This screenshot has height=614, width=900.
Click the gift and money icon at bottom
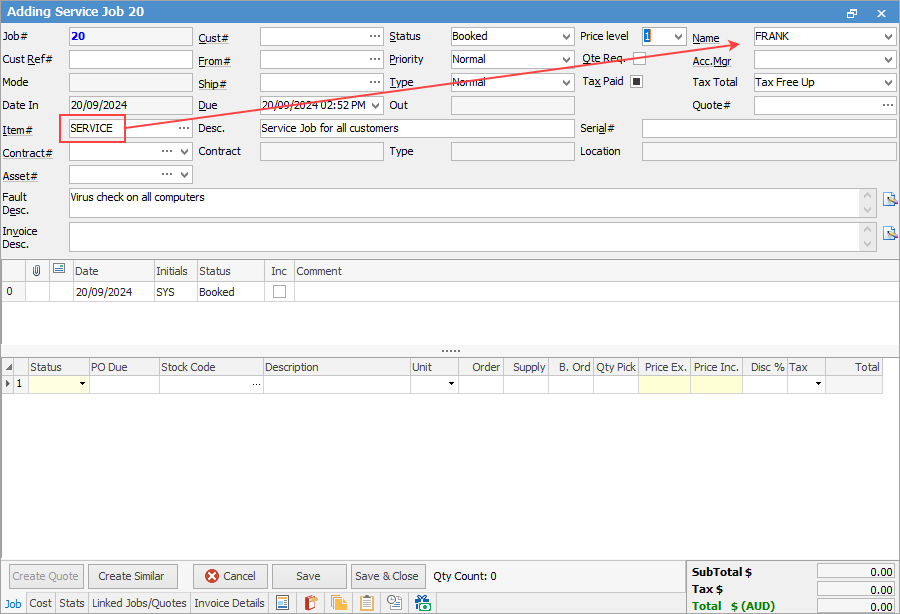coord(423,603)
